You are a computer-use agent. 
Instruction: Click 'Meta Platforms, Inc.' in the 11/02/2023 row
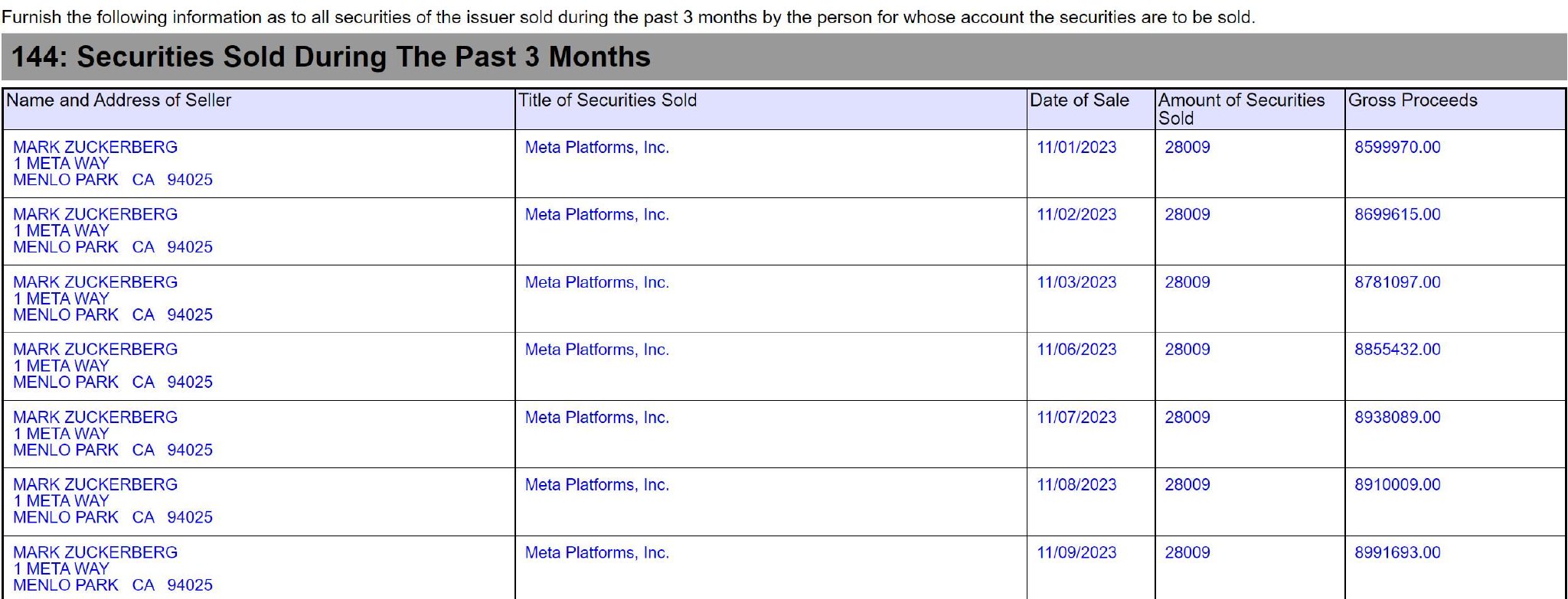[597, 215]
